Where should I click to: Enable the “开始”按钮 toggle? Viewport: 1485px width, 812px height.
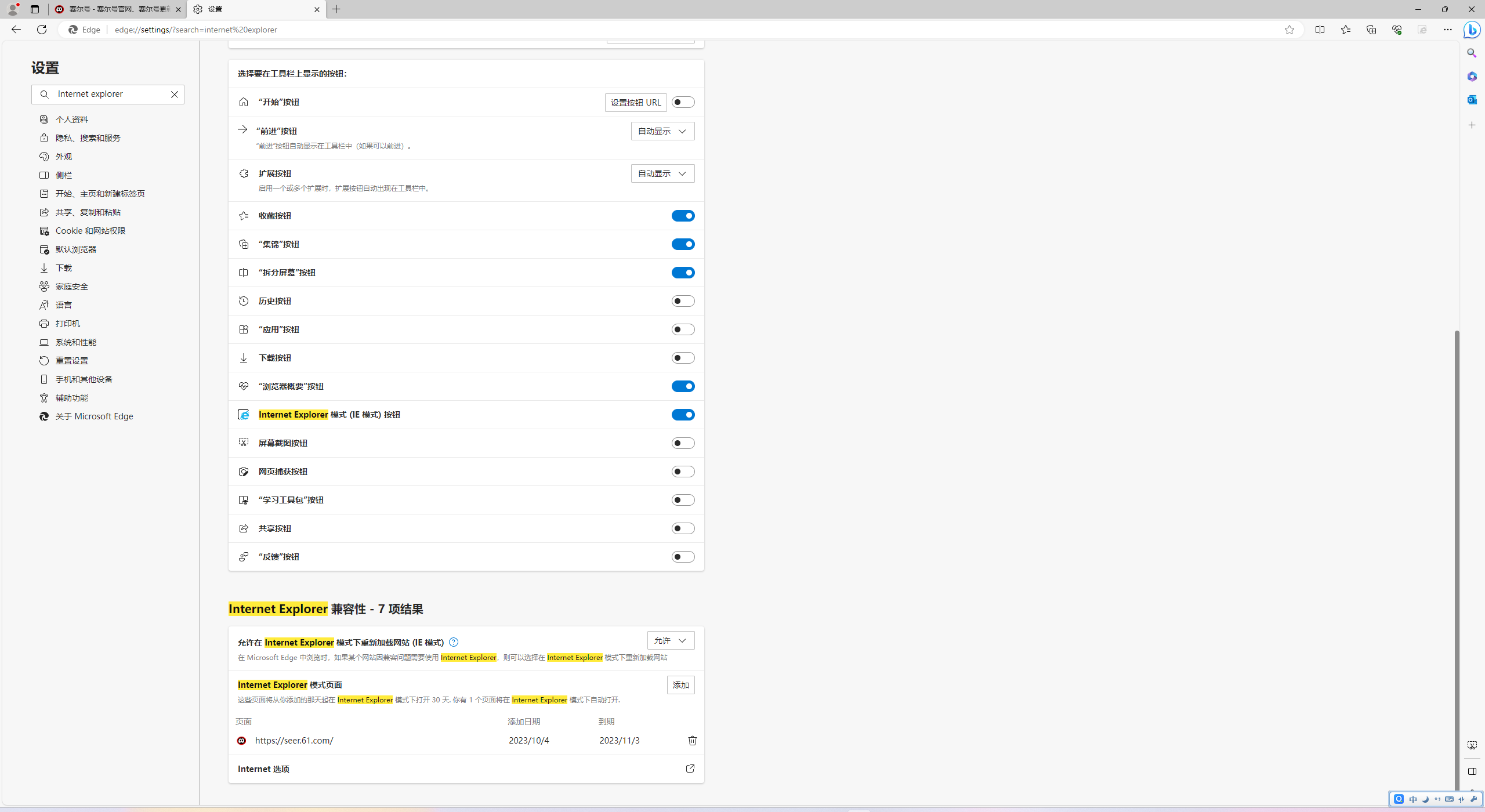(x=683, y=102)
